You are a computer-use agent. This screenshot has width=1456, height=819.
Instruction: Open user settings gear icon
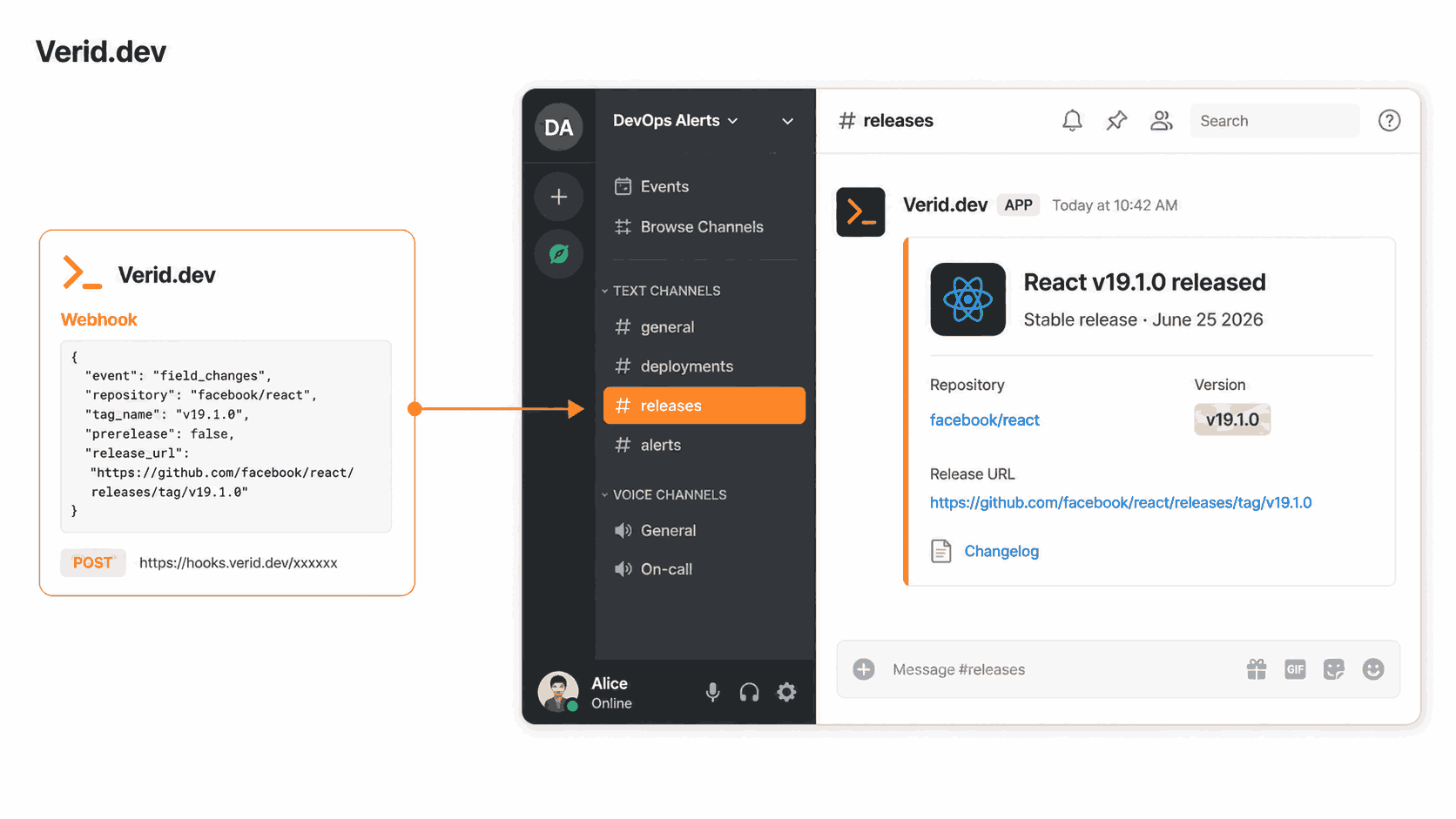(786, 692)
